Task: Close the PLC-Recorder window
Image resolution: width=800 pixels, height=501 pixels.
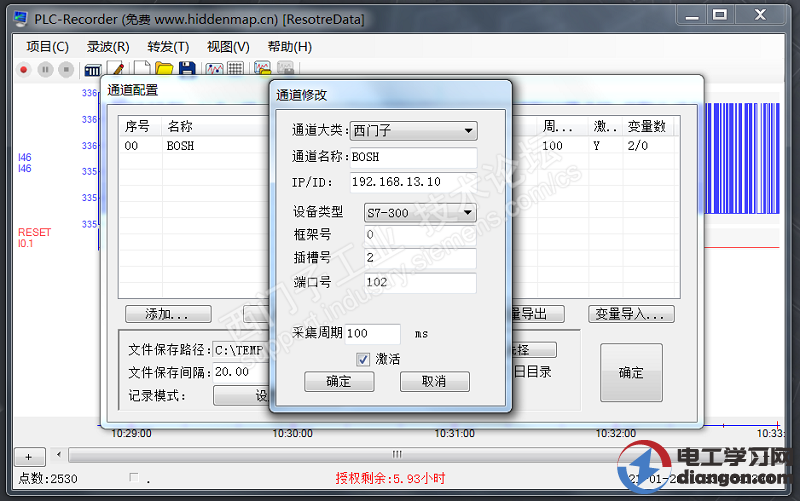Action: [x=760, y=15]
